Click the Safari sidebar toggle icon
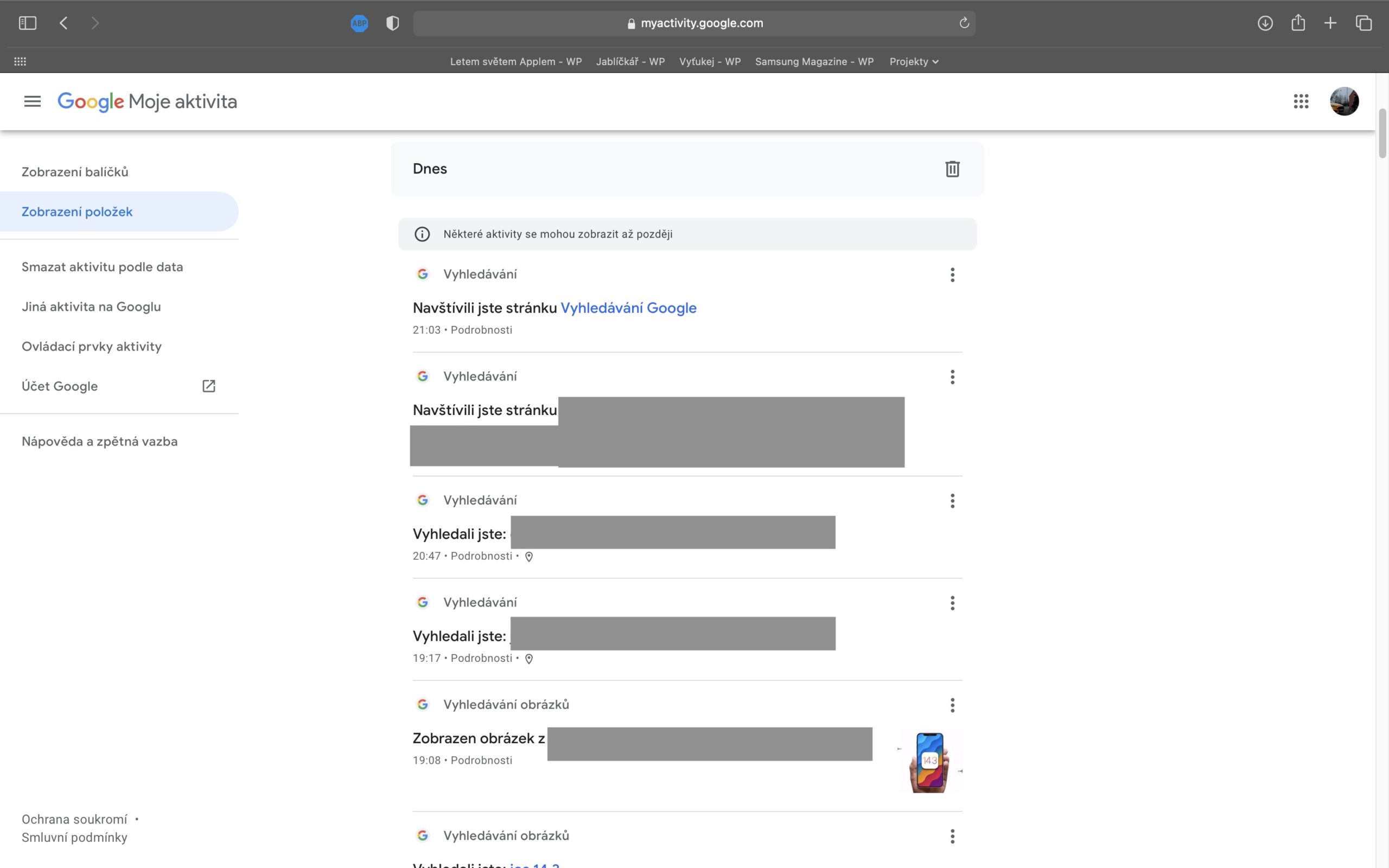 point(28,23)
